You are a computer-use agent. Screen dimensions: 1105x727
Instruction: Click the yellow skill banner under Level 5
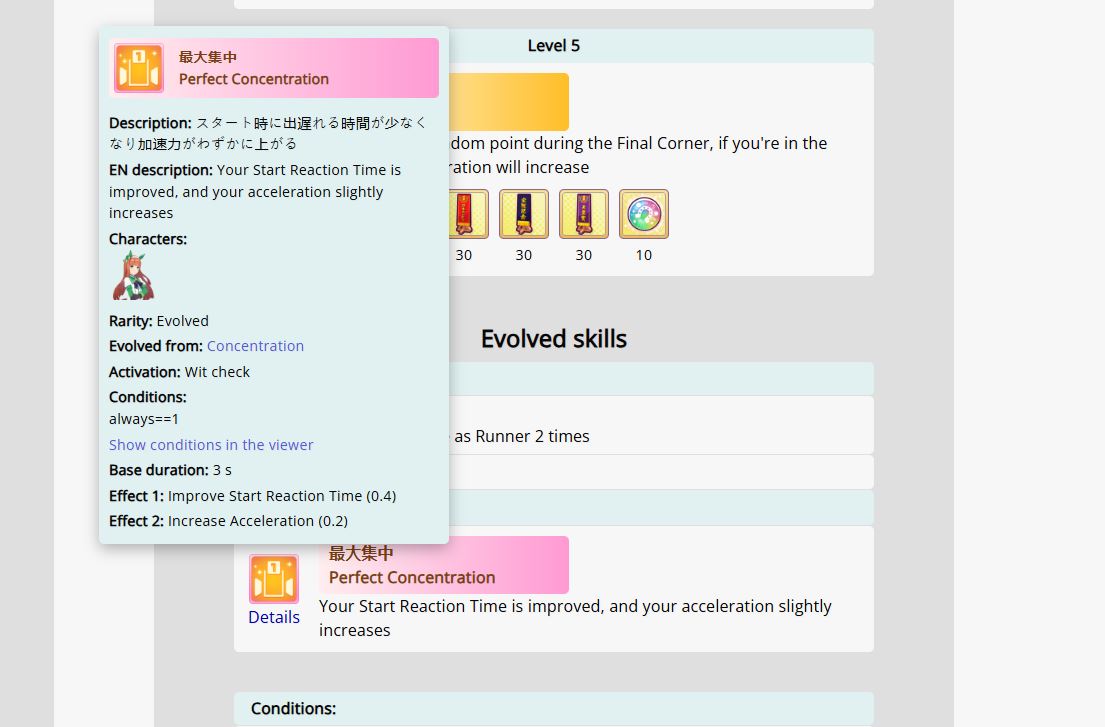(x=509, y=102)
